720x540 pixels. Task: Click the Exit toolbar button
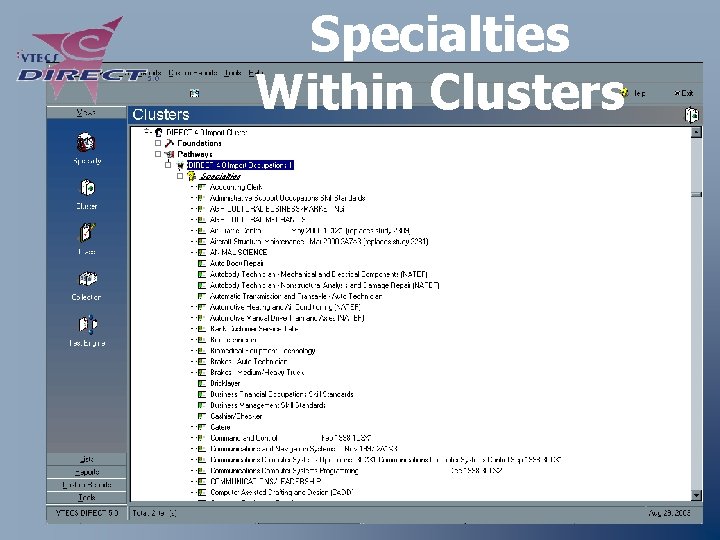[x=684, y=93]
